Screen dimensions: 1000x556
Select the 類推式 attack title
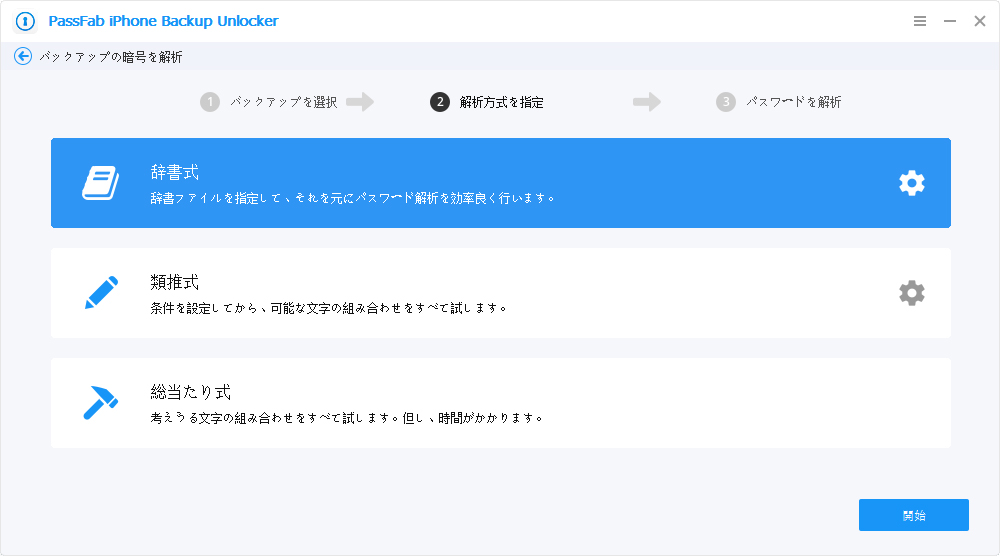(x=175, y=282)
